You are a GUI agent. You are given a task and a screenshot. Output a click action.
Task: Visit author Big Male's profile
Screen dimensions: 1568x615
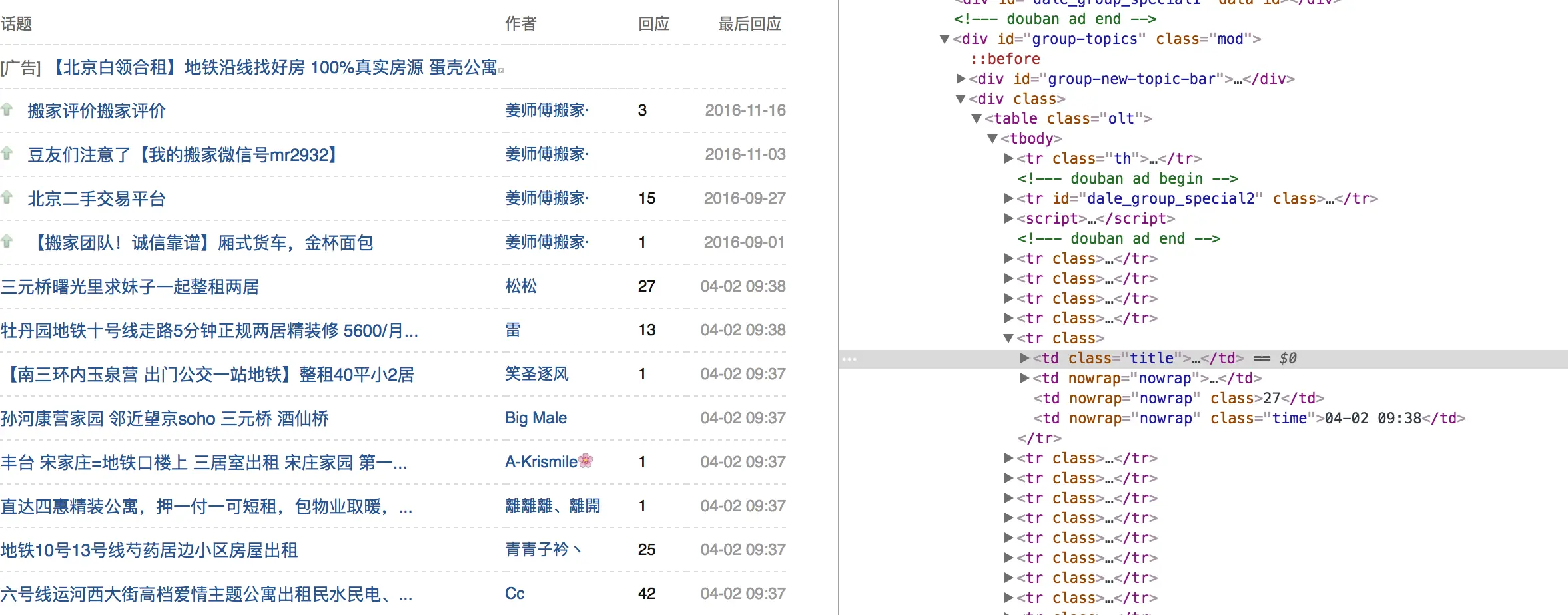point(536,418)
